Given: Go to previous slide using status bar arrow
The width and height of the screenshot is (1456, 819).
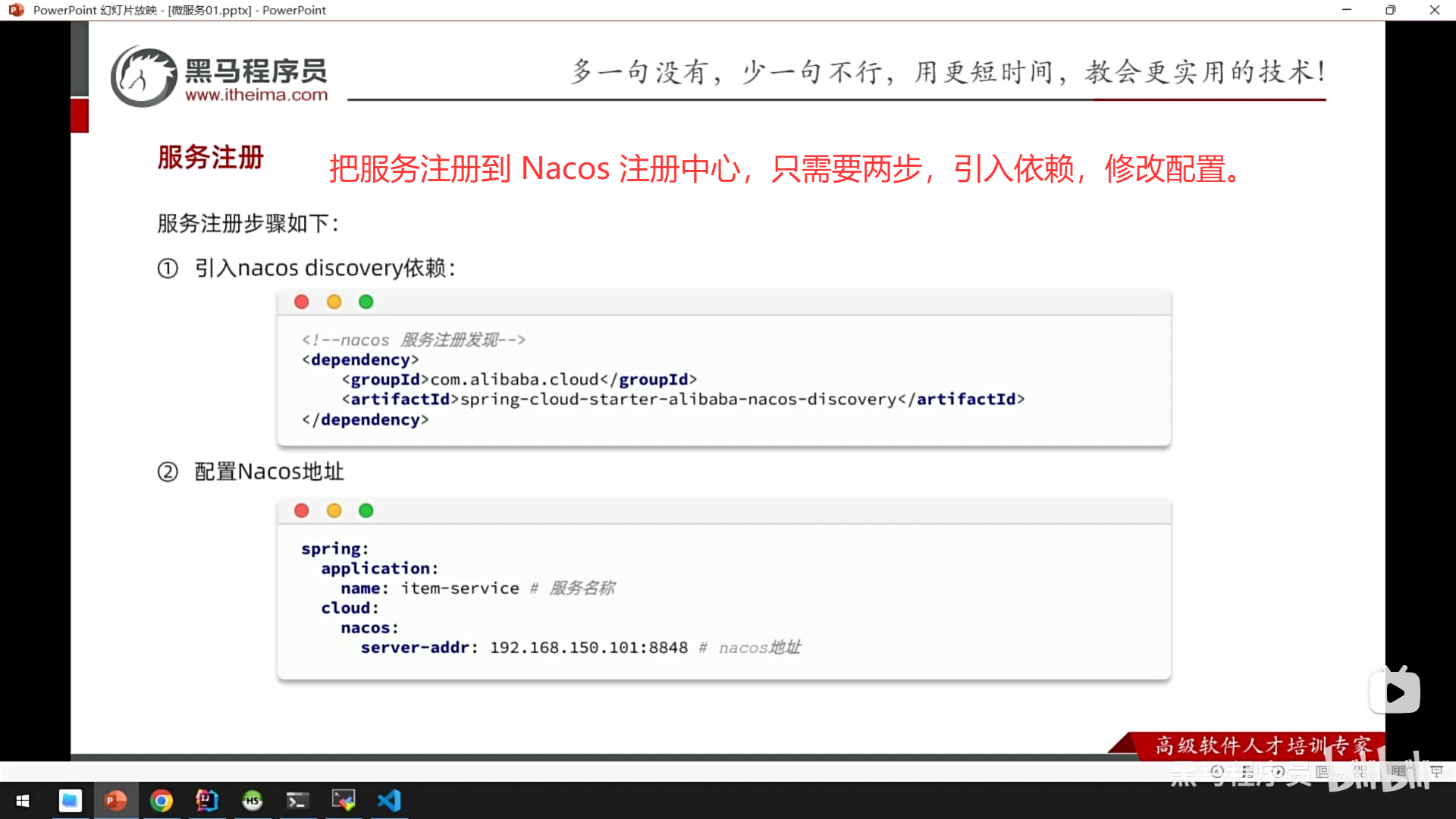Looking at the screenshot, I should [1217, 771].
